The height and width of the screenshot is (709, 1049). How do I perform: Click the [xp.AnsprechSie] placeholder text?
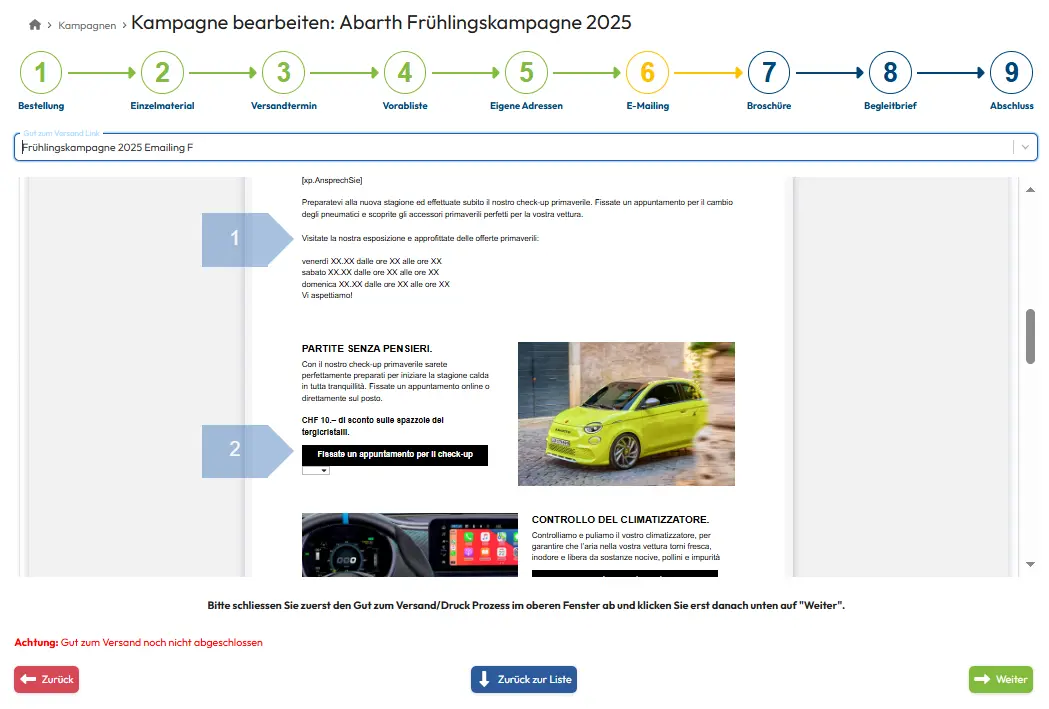click(332, 181)
